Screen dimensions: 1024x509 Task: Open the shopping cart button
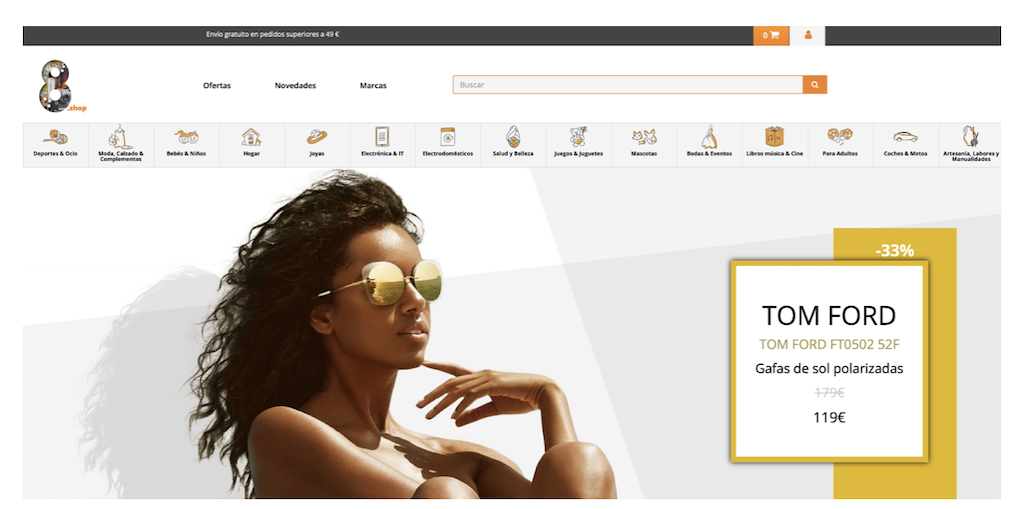tap(771, 35)
